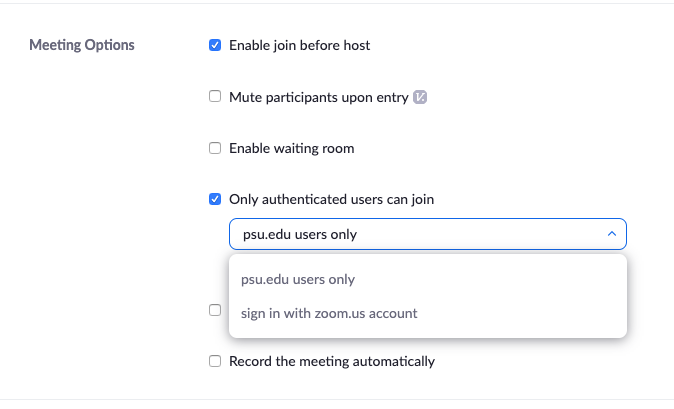Click the blank area of the dropdown popup right of the zoom.us option
The width and height of the screenshot is (674, 409).
pyautogui.click(x=520, y=313)
